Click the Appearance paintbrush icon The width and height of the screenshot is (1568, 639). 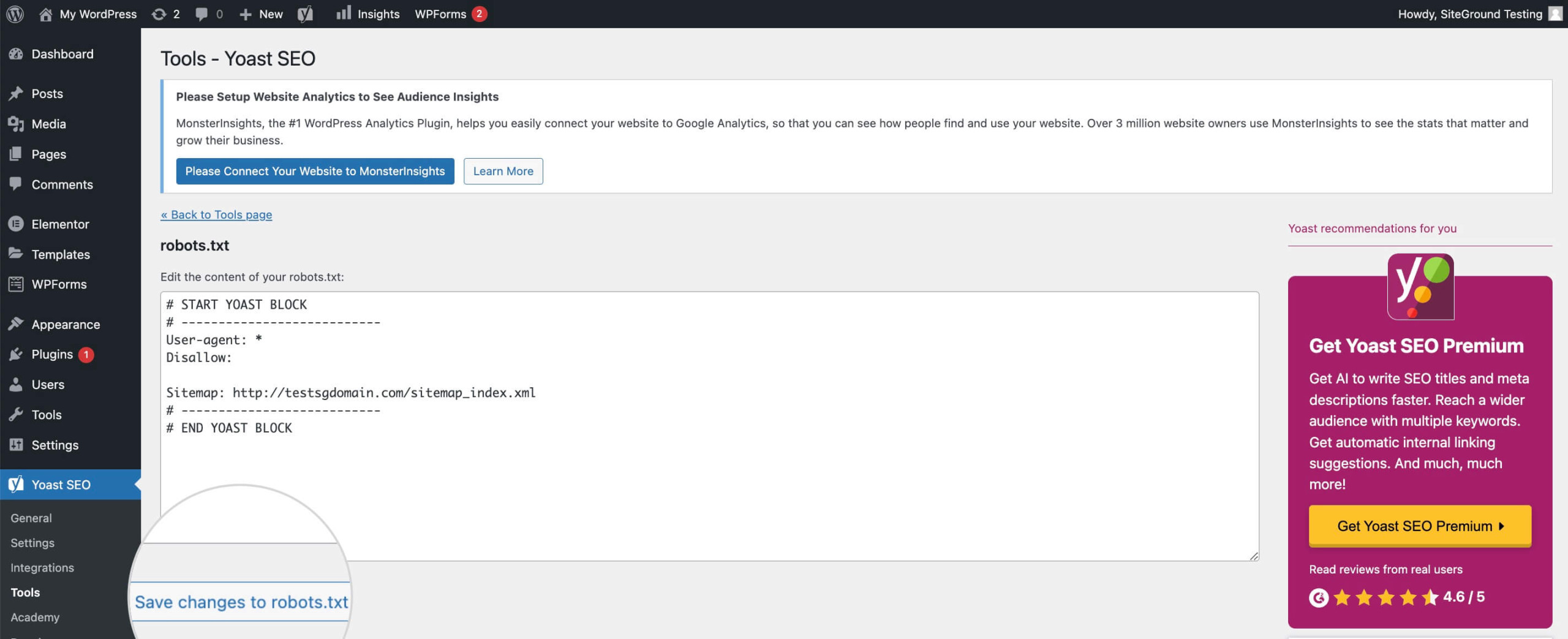(16, 324)
